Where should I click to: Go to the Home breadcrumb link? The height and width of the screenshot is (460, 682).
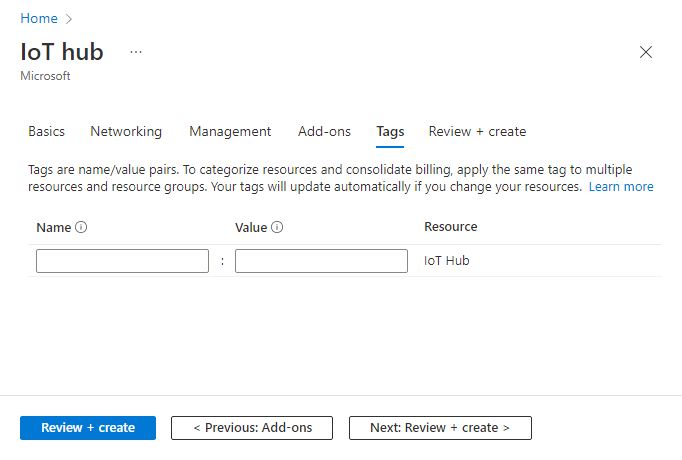tap(38, 19)
